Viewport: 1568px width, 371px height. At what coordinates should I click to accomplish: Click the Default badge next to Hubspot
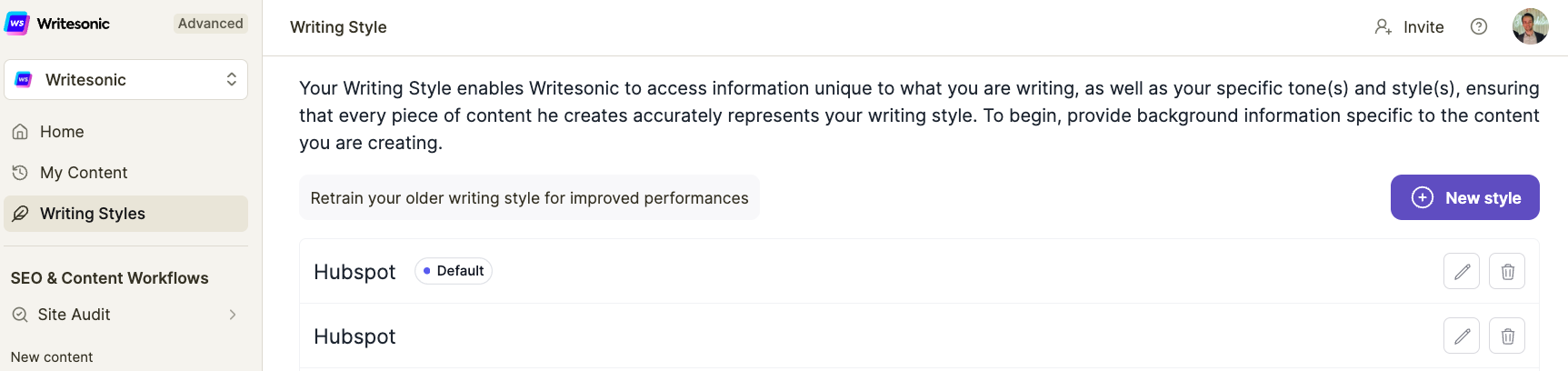(453, 271)
